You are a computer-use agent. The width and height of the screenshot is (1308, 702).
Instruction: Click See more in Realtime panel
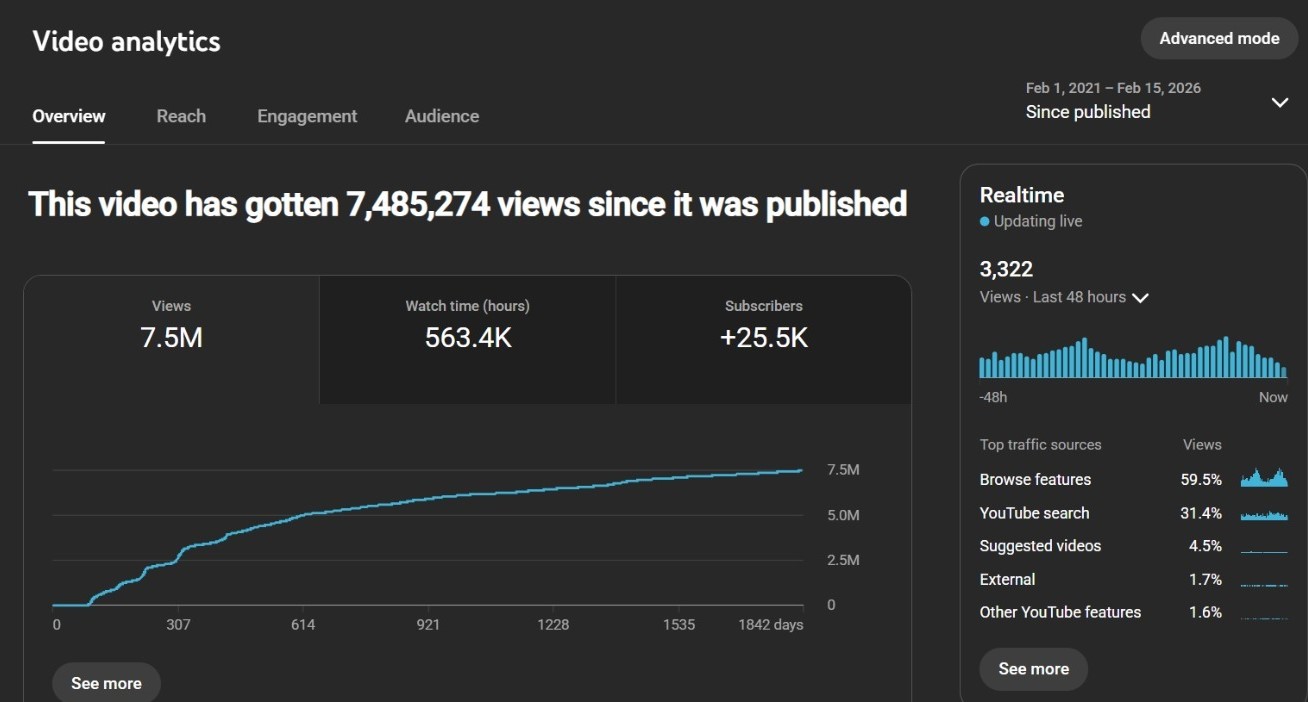tap(1033, 669)
